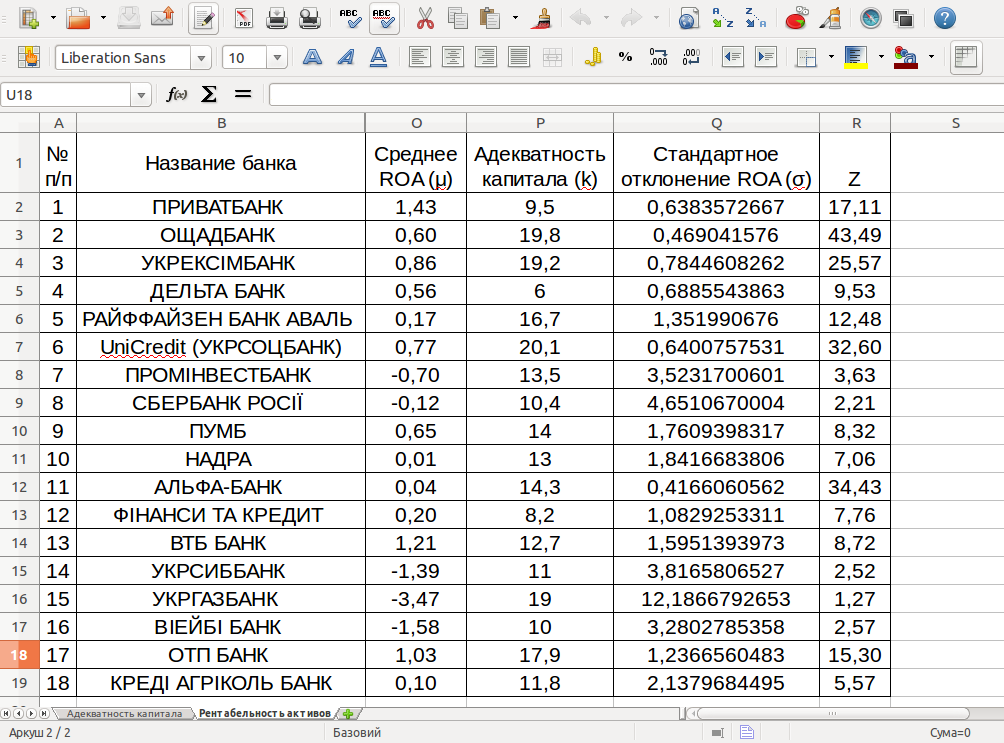The image size is (1004, 743).
Task: Open the font size dropdown
Action: (277, 58)
